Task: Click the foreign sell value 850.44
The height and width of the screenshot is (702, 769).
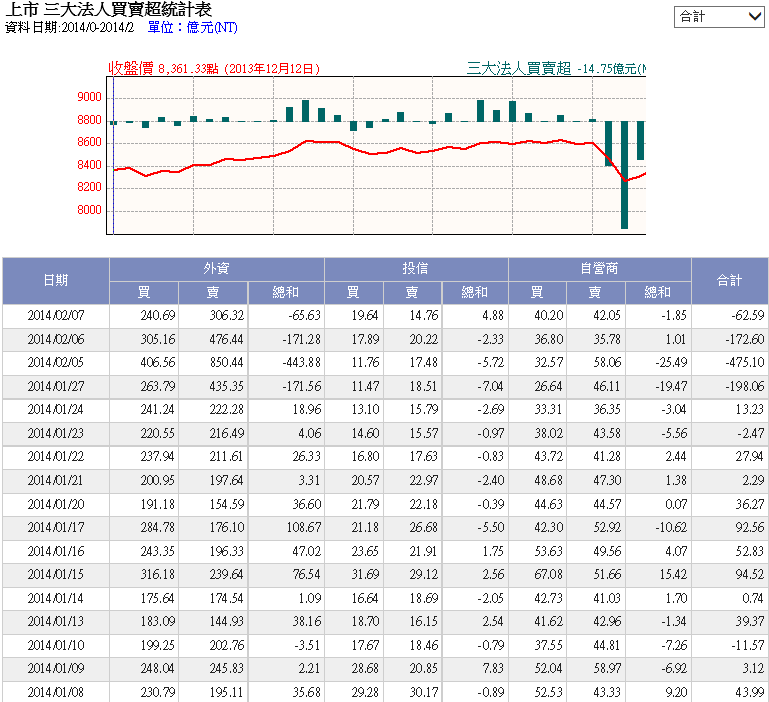Action: pos(226,363)
